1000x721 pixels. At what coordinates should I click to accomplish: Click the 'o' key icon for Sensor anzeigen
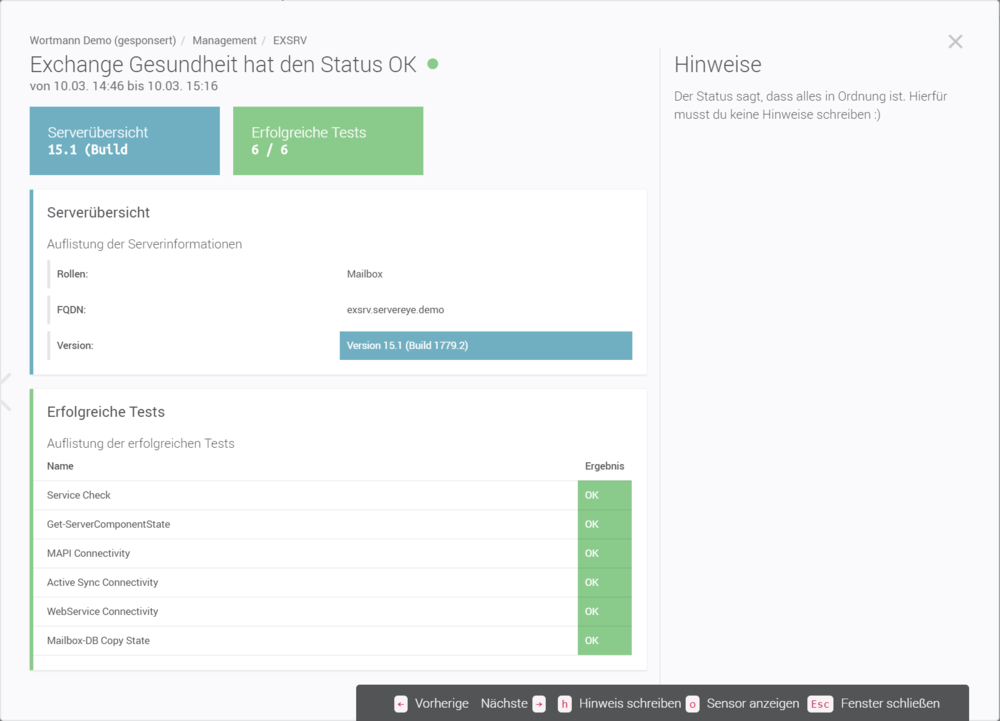tap(693, 704)
